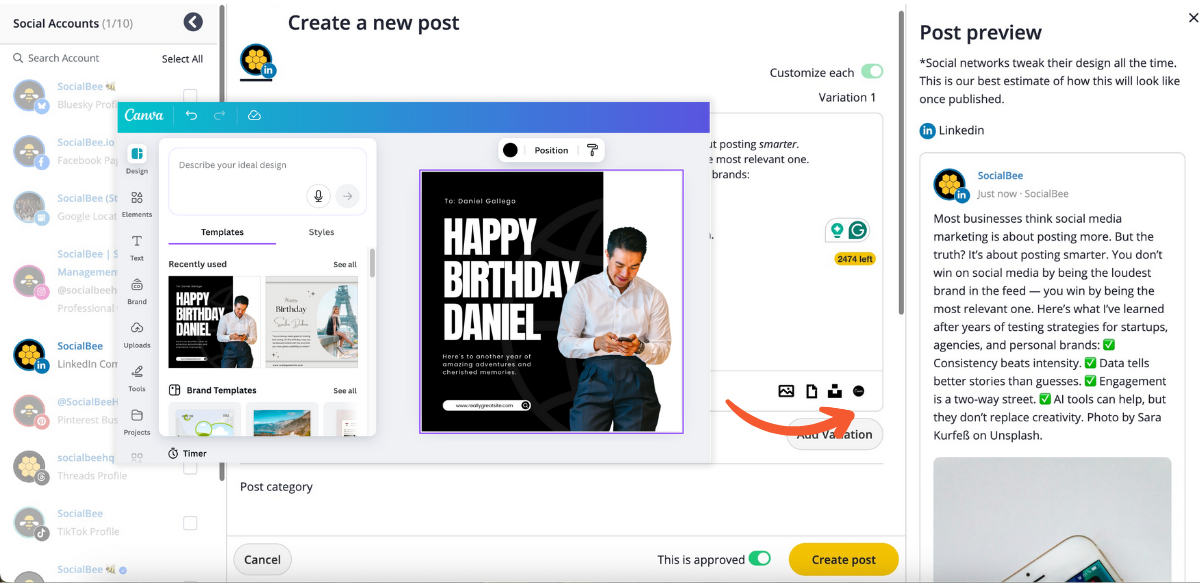Open the Elements panel in Canva
1200x587 pixels.
[137, 202]
